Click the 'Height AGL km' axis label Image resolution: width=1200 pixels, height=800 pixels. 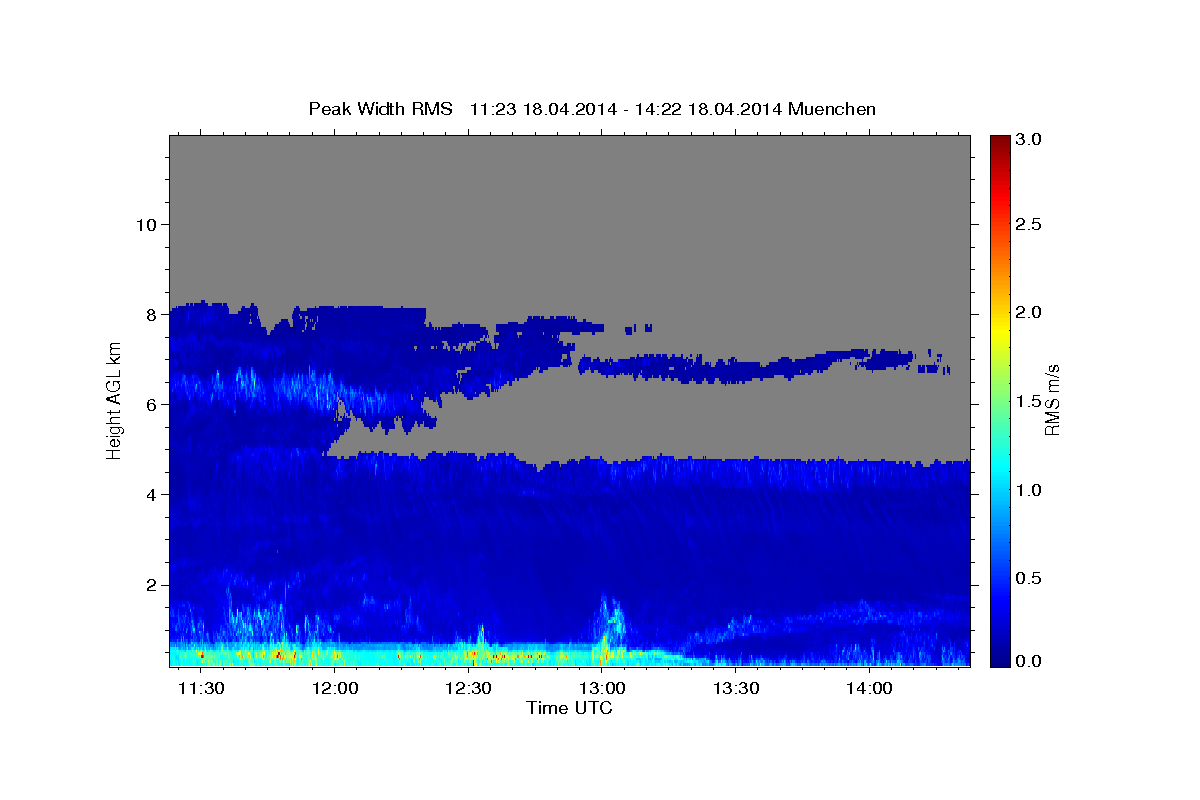coord(114,399)
